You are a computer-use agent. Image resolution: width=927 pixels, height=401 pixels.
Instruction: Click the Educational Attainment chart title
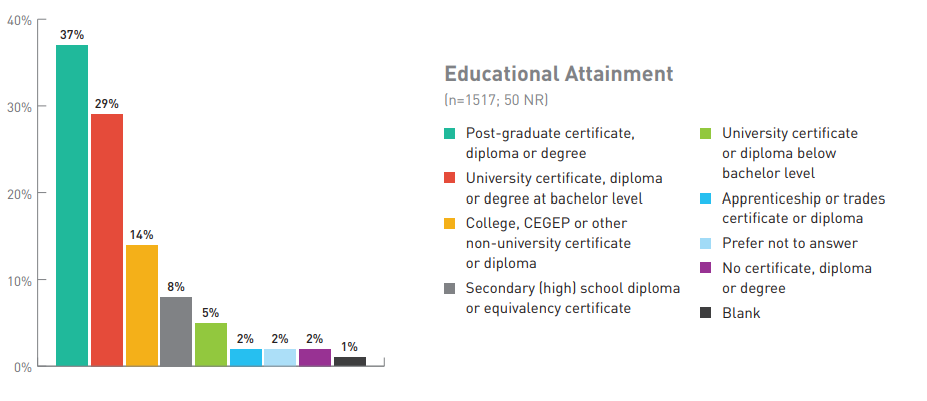[x=558, y=74]
